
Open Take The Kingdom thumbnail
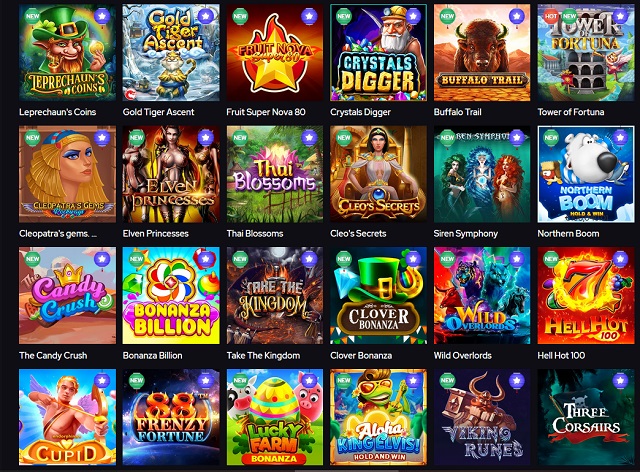275,295
